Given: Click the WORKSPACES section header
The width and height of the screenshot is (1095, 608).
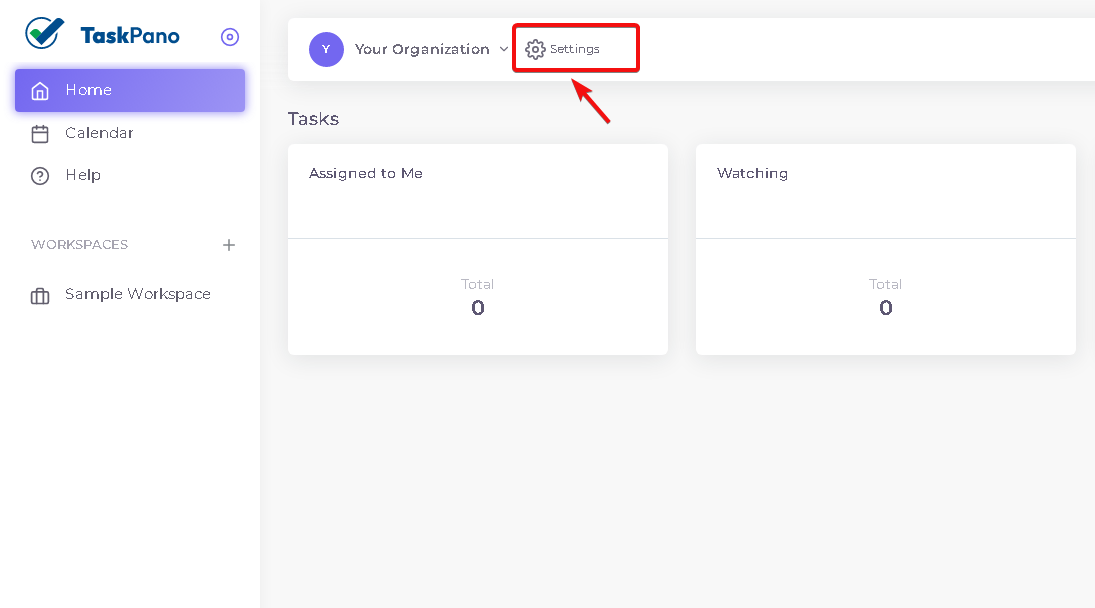Looking at the screenshot, I should (80, 245).
